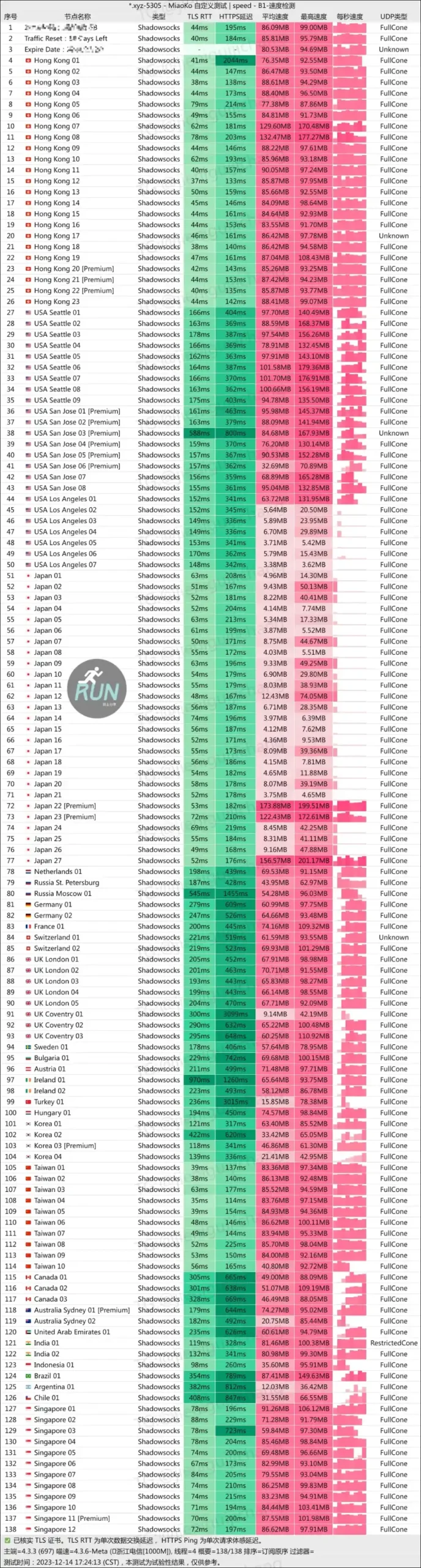Click the Netherlands 01 flag icon
421x1568 pixels.
pyautogui.click(x=28, y=872)
